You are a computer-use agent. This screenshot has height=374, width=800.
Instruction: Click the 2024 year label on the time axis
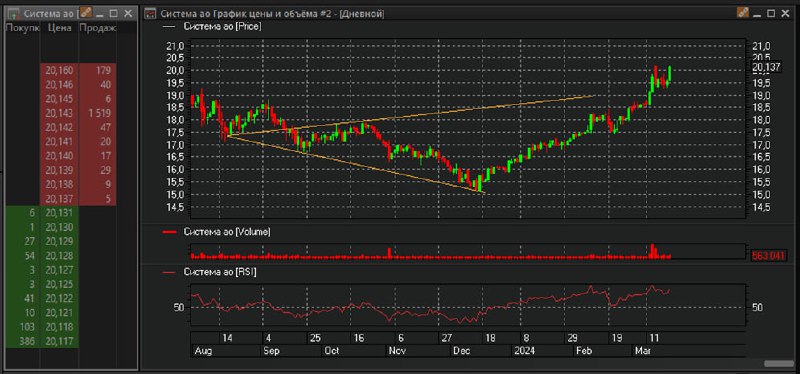pyautogui.click(x=523, y=351)
